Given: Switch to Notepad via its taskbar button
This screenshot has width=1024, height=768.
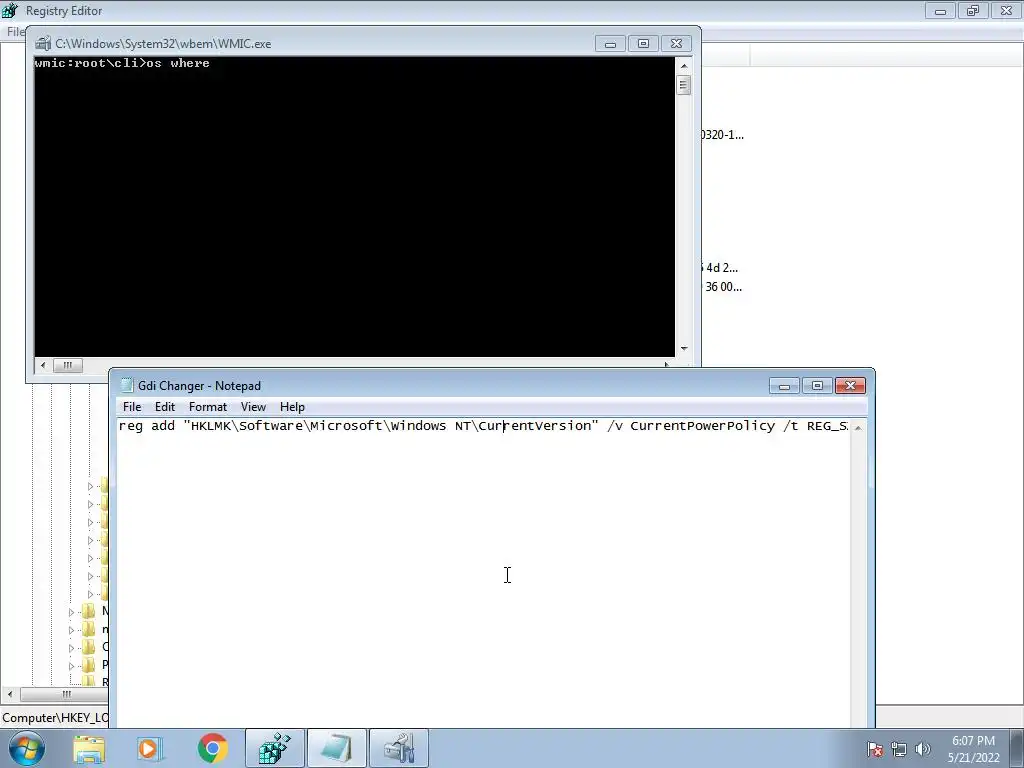Looking at the screenshot, I should click(x=336, y=748).
